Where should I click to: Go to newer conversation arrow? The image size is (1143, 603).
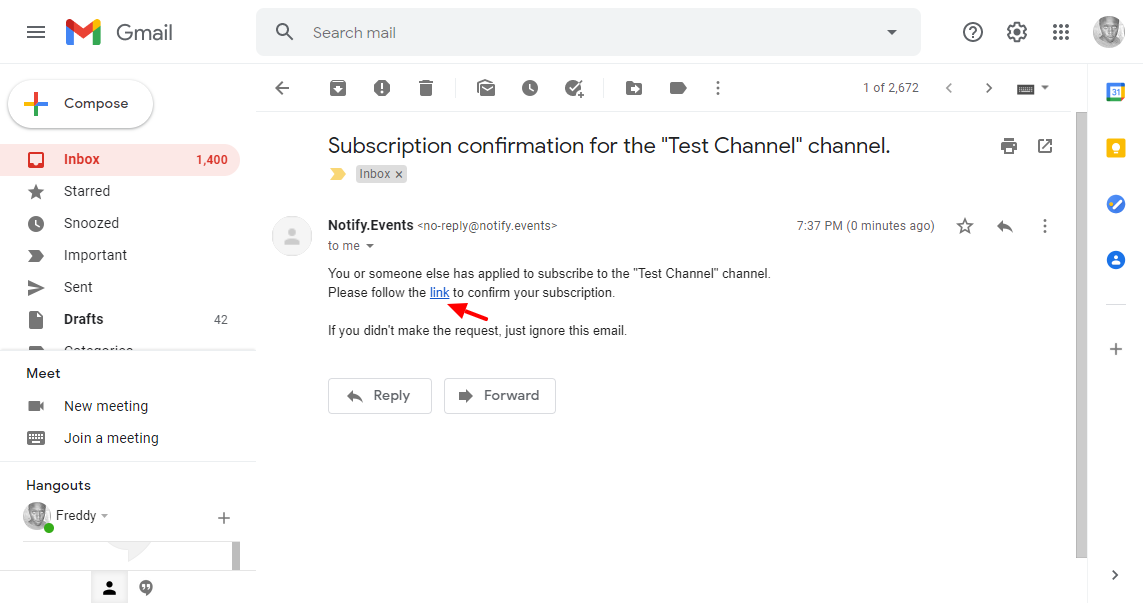coord(948,88)
